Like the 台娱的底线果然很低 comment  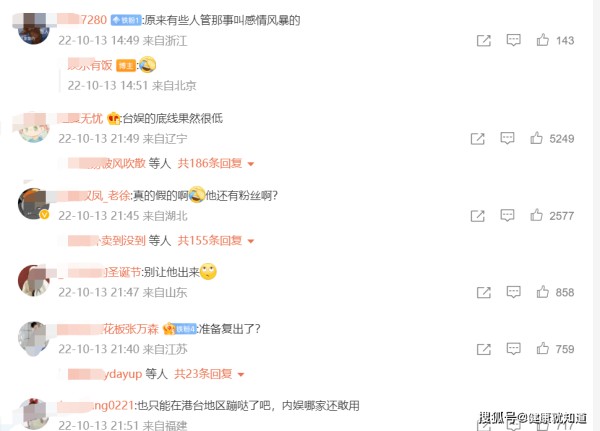[x=536, y=138]
